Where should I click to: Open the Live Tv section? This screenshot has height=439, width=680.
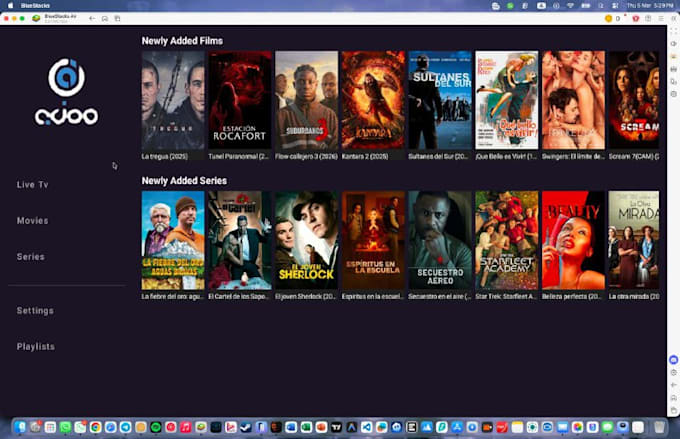pyautogui.click(x=33, y=185)
